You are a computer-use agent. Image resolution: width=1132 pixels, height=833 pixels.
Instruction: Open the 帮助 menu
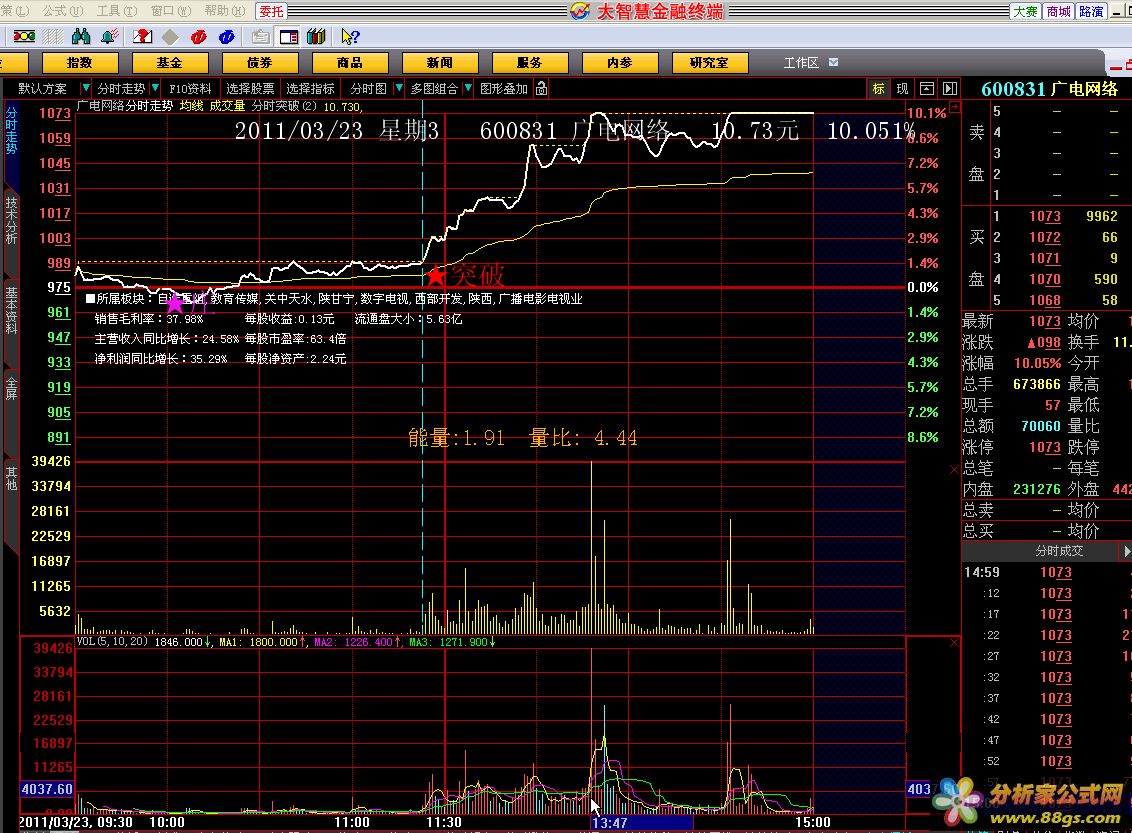coord(225,11)
